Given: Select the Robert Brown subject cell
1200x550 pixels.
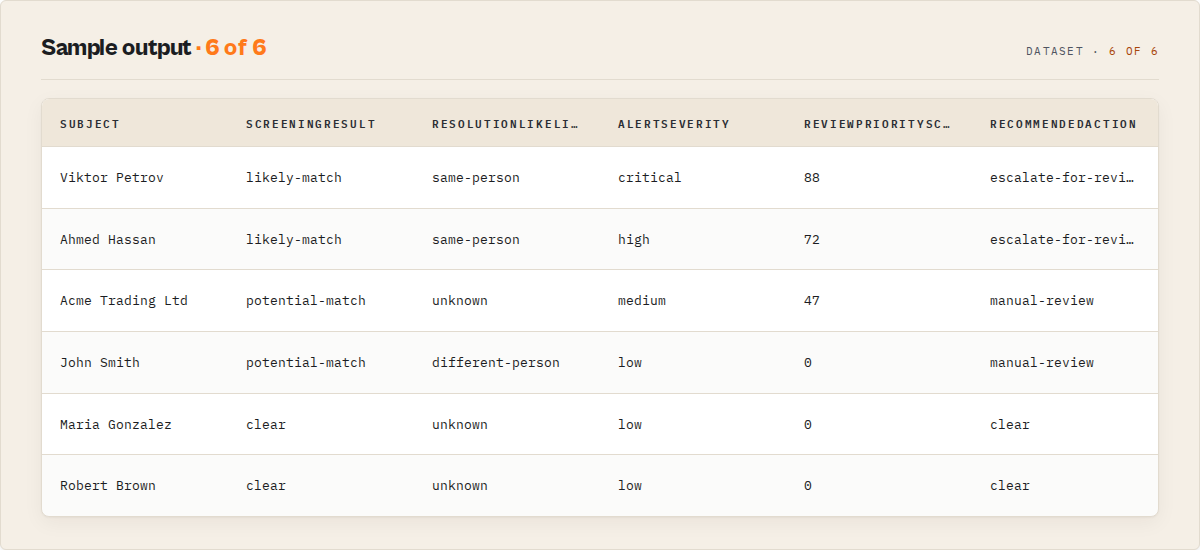Looking at the screenshot, I should click(x=108, y=486).
